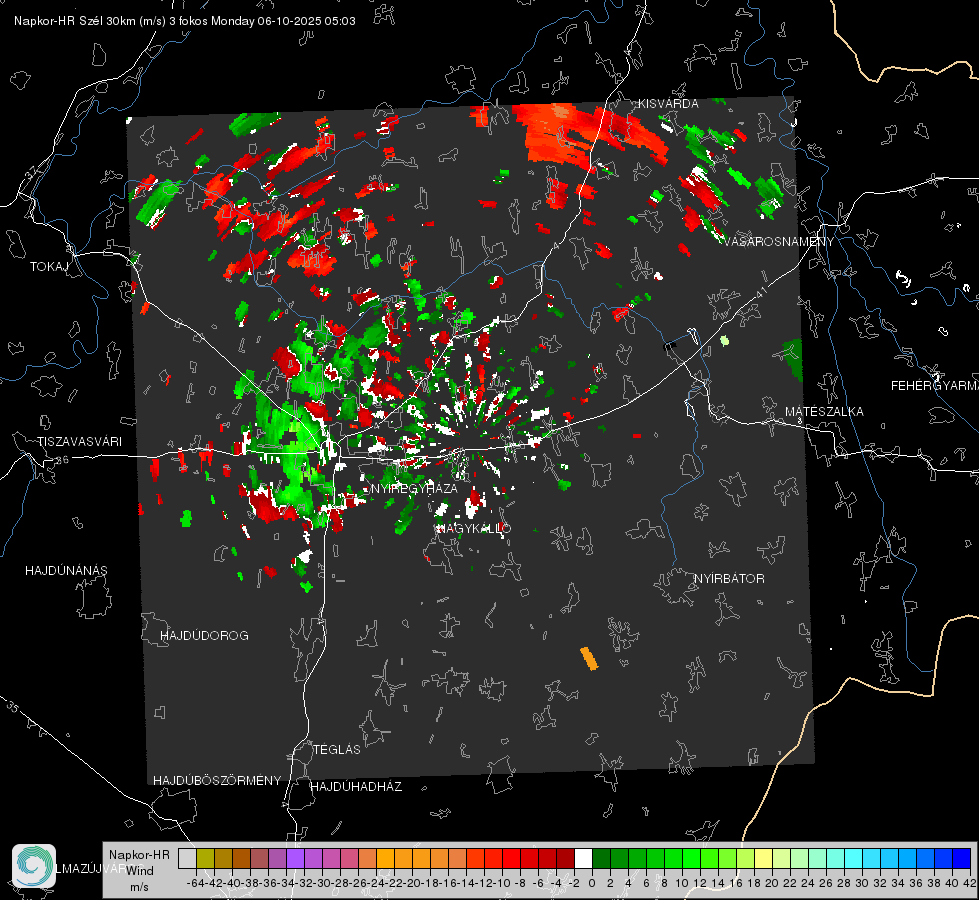This screenshot has height=900, width=979.
Task: Click the MÁTÉSZALKA city label
Action: point(824,412)
